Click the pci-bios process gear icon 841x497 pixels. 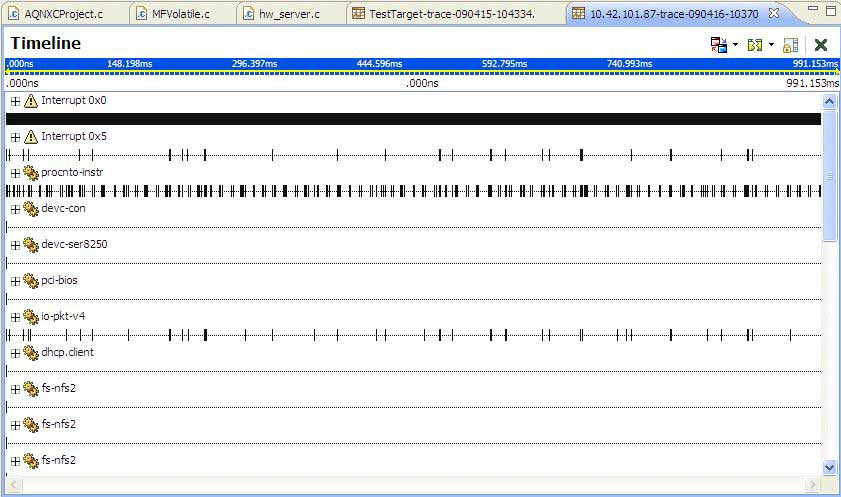[x=30, y=281]
